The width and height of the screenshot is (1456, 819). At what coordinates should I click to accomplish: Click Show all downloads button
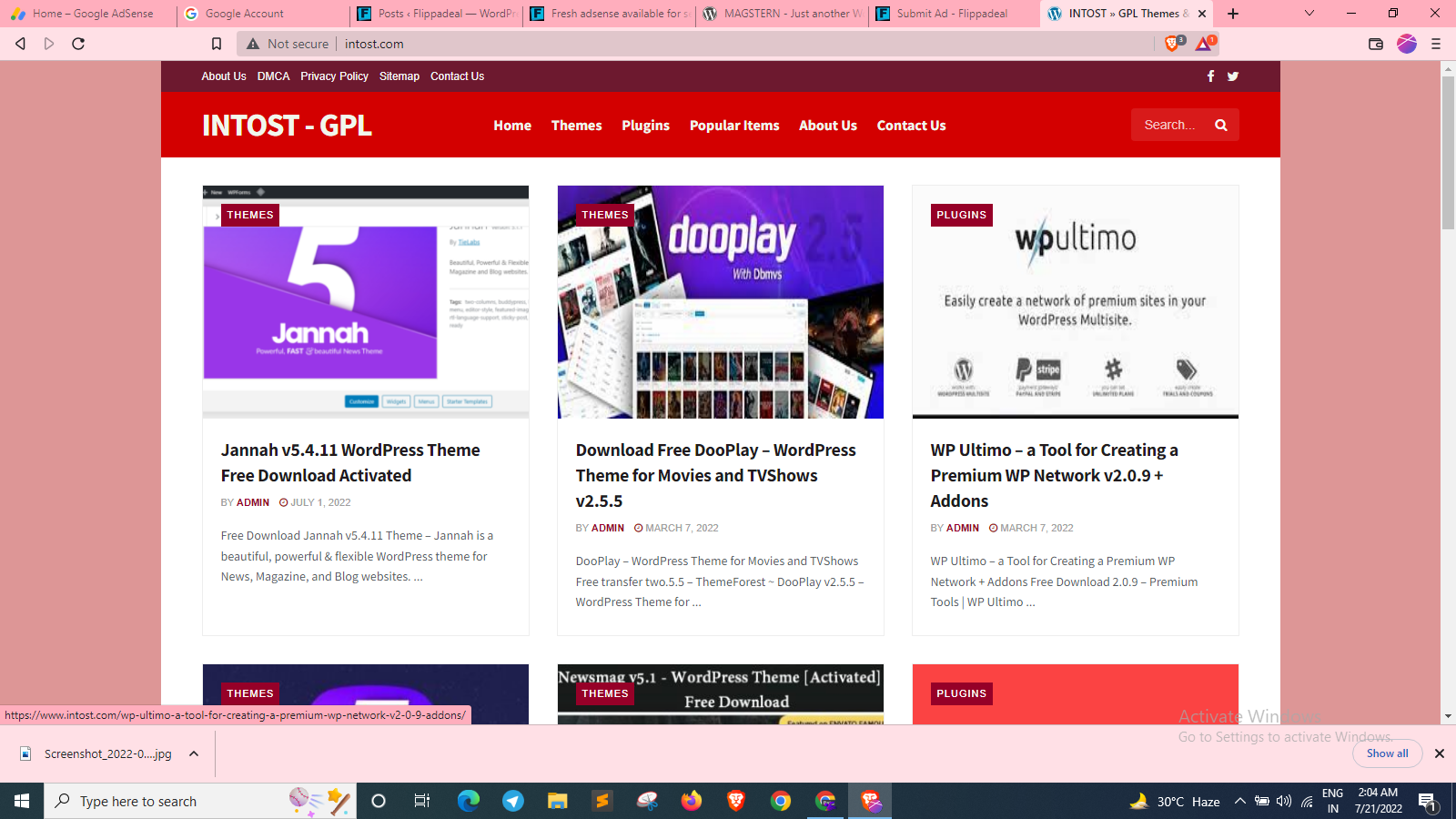(x=1387, y=753)
